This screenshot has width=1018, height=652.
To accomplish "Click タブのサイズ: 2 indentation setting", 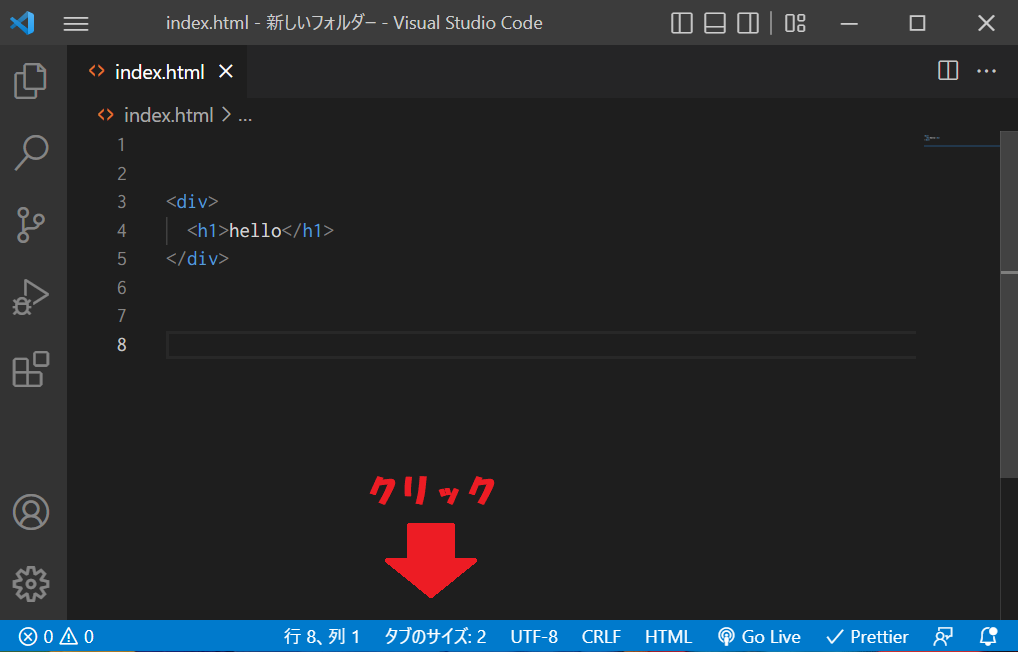I will pos(435,636).
